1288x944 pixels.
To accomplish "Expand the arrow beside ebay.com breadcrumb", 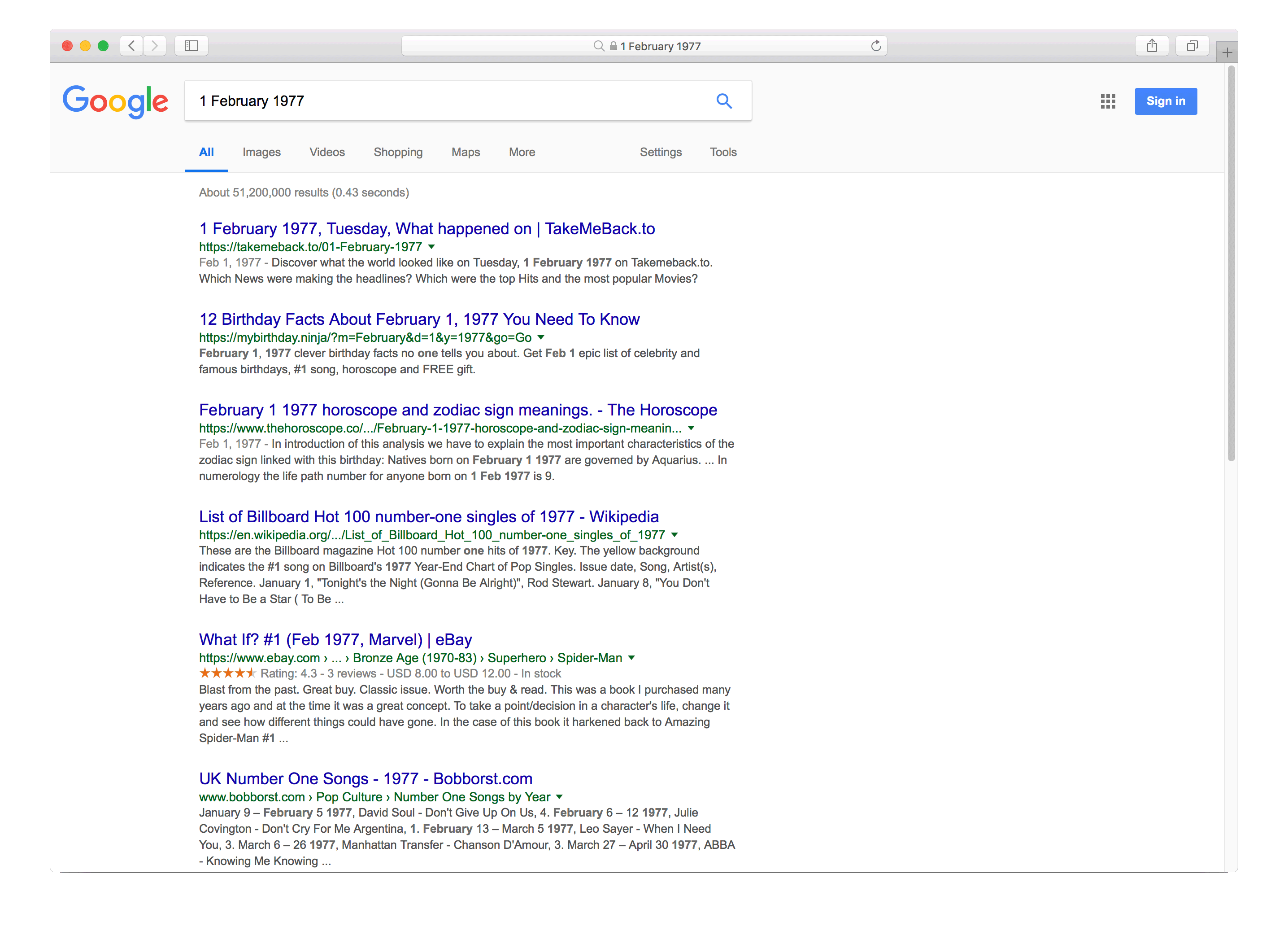I will click(631, 658).
